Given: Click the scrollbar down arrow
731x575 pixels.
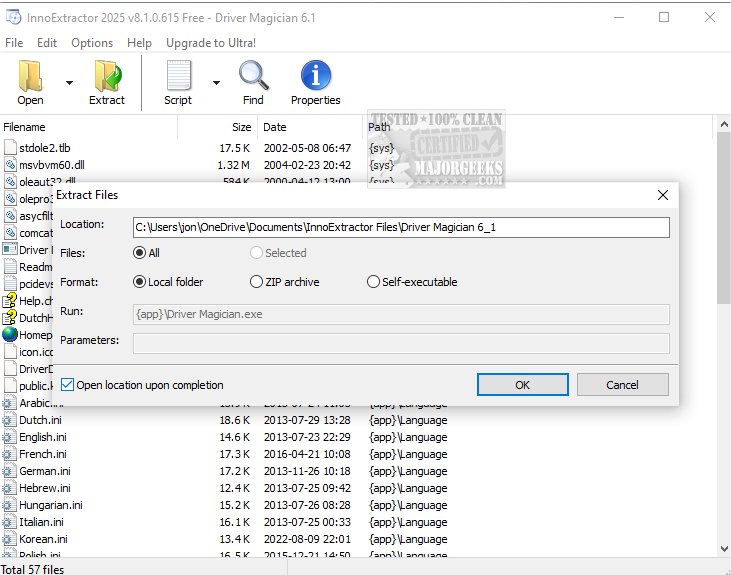Looking at the screenshot, I should pyautogui.click(x=724, y=548).
